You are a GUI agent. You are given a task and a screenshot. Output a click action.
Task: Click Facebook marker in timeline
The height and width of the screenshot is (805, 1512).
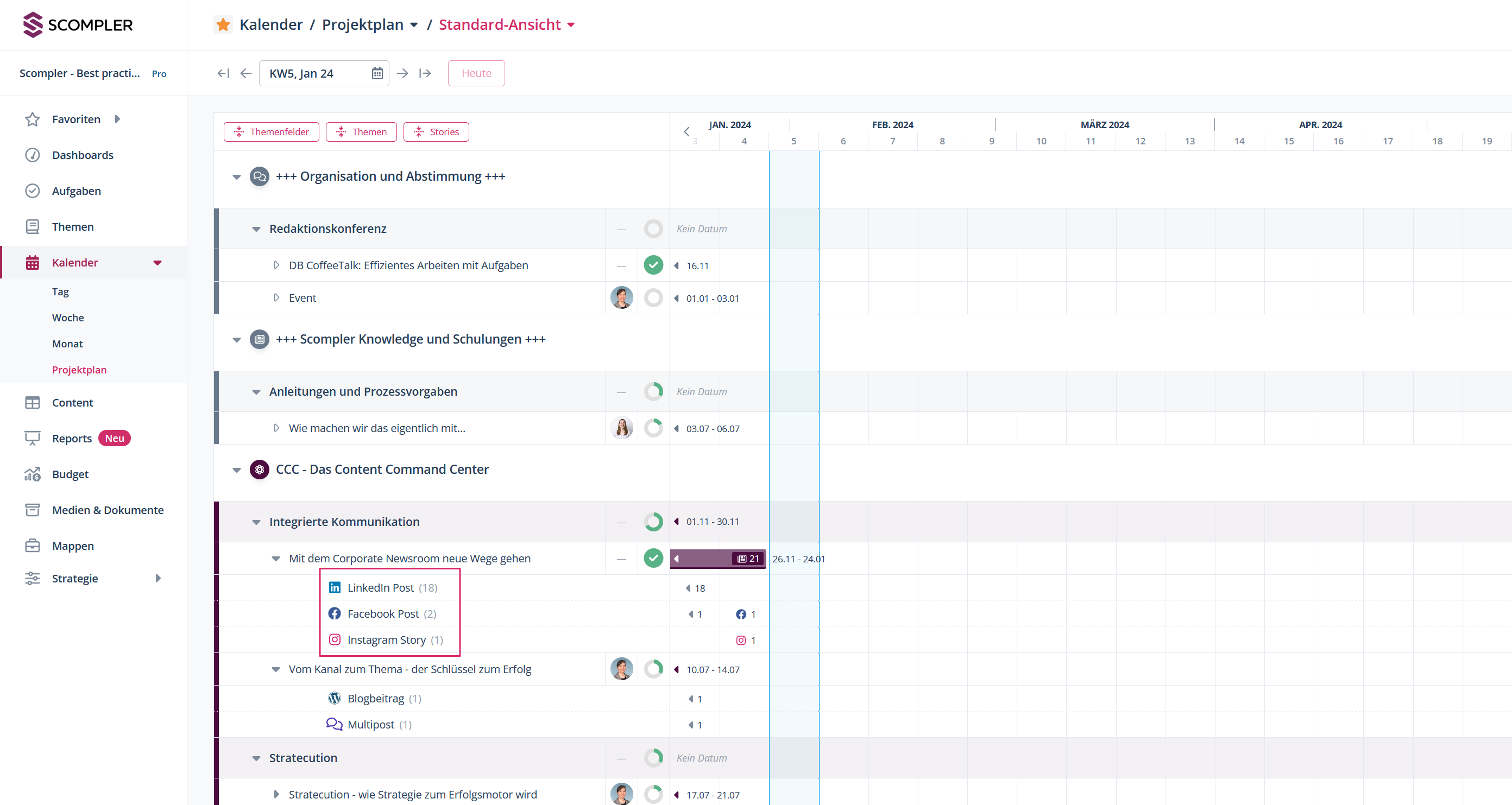[x=741, y=614]
